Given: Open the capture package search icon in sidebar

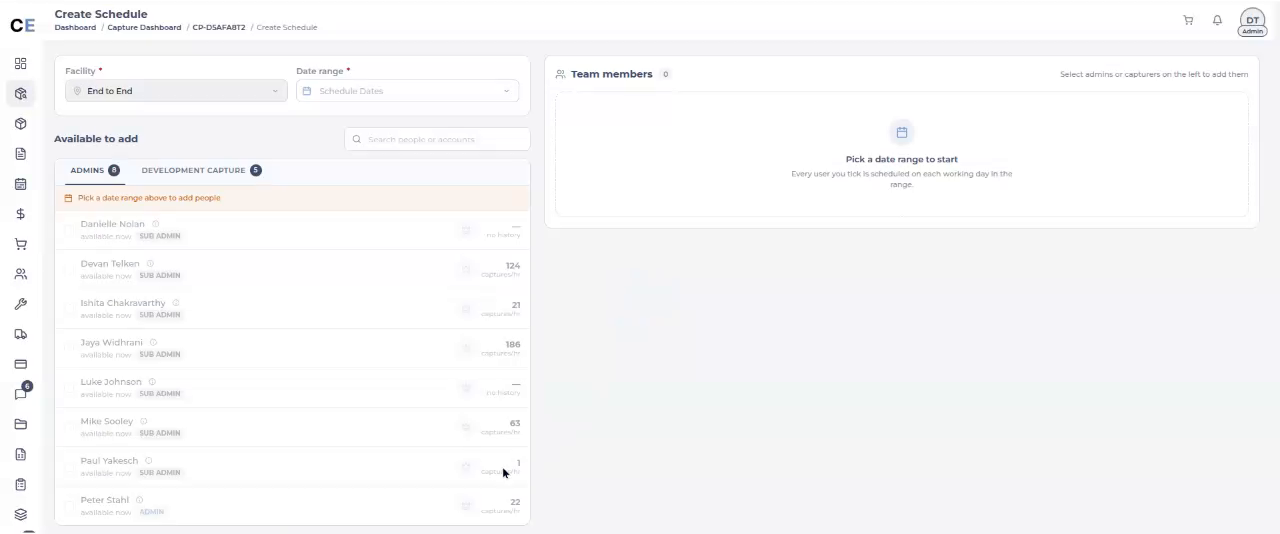Looking at the screenshot, I should tap(20, 94).
